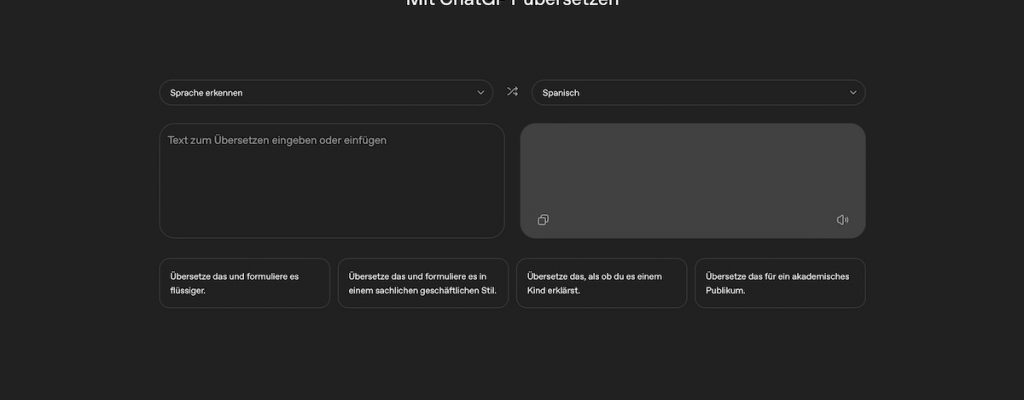Click the 'Sprache erkennen' label text
This screenshot has width=1024, height=400.
pyautogui.click(x=206, y=93)
